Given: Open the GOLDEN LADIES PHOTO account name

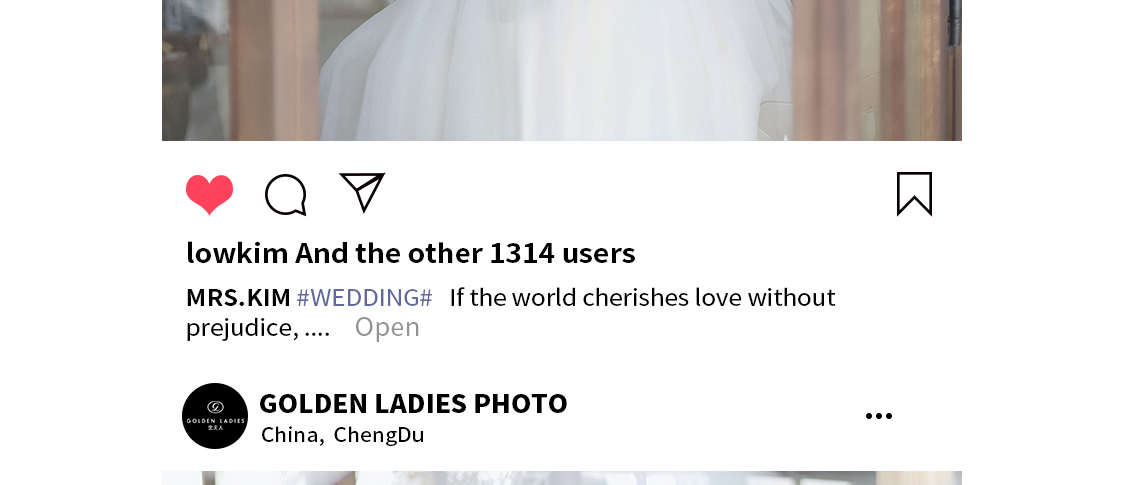Looking at the screenshot, I should point(413,403).
